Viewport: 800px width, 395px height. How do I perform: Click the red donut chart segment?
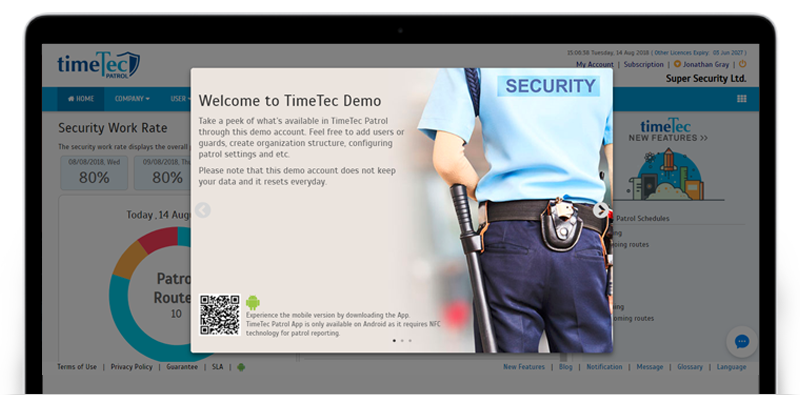159,239
